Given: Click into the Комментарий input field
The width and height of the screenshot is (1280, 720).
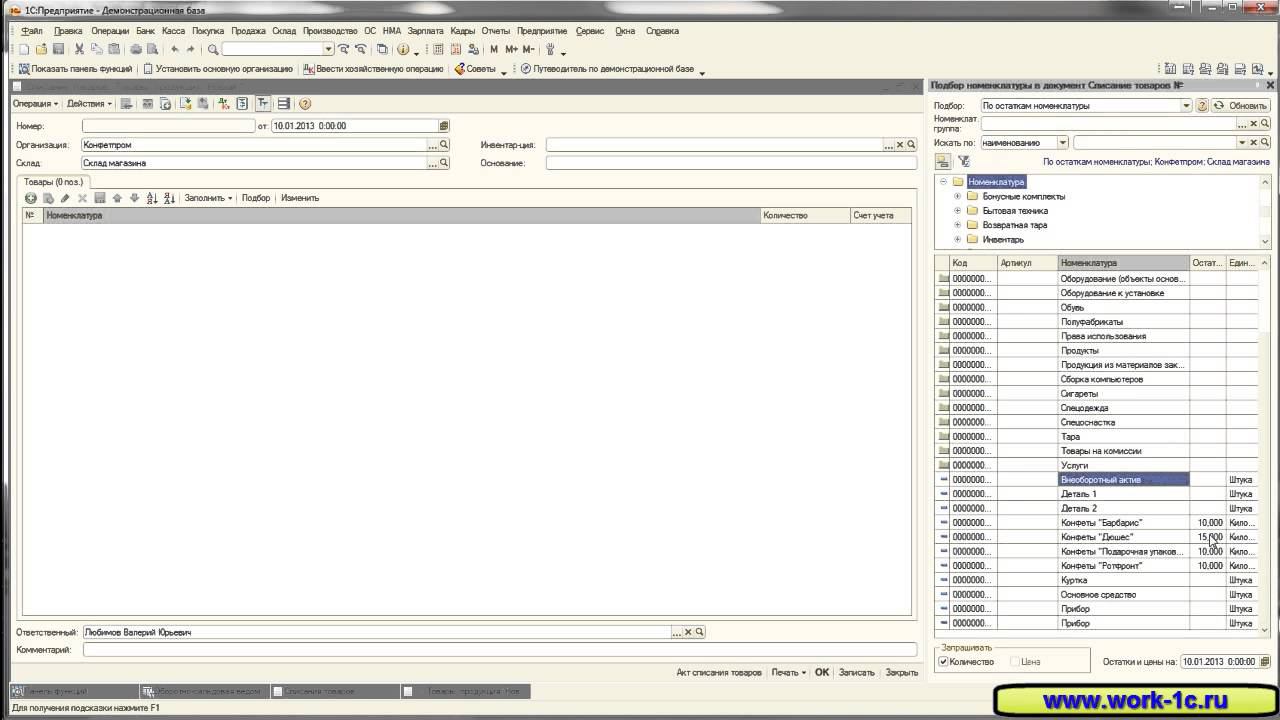Looking at the screenshot, I should (x=499, y=650).
